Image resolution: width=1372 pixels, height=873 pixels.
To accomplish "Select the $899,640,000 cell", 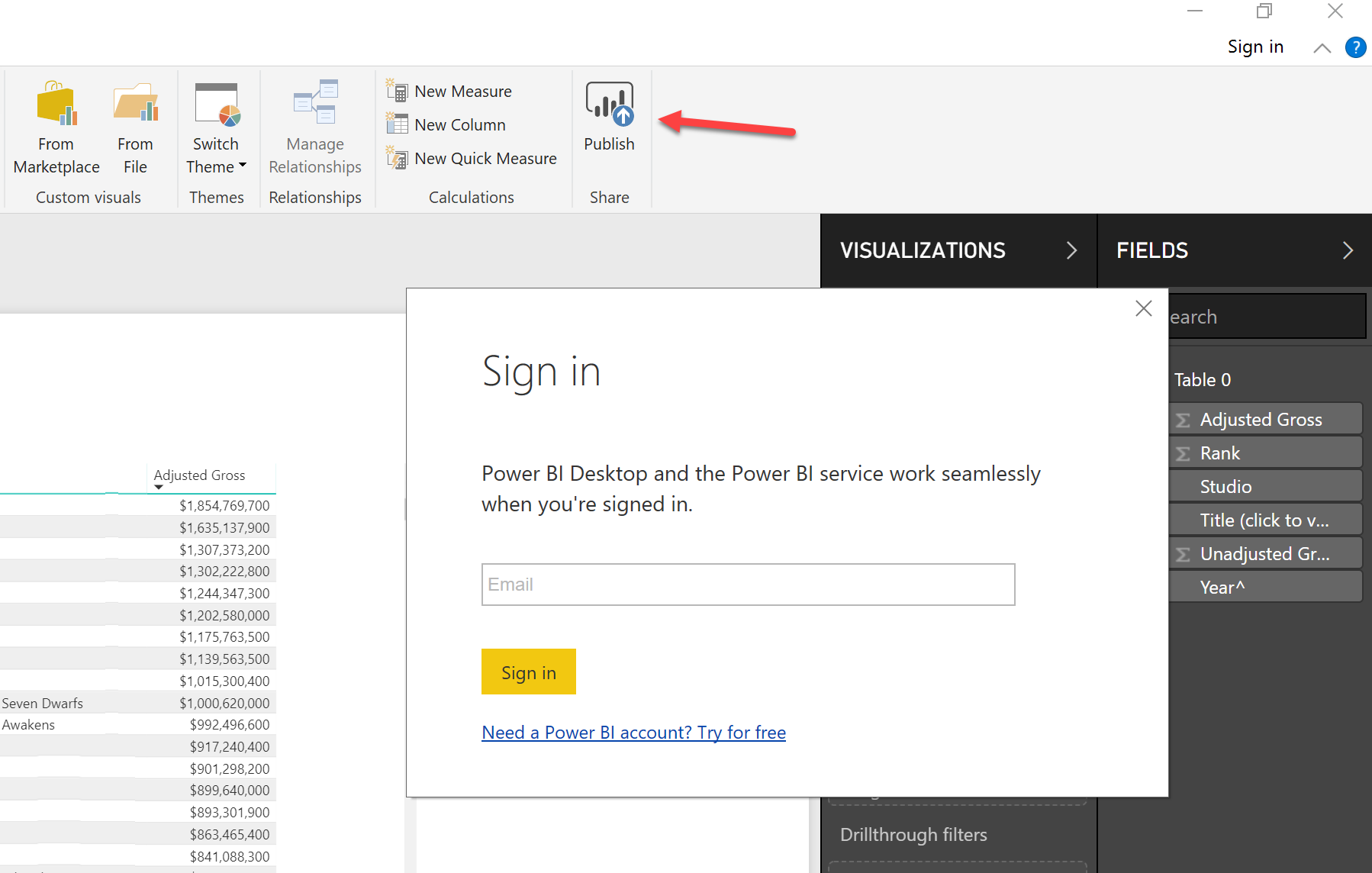I will (x=230, y=791).
